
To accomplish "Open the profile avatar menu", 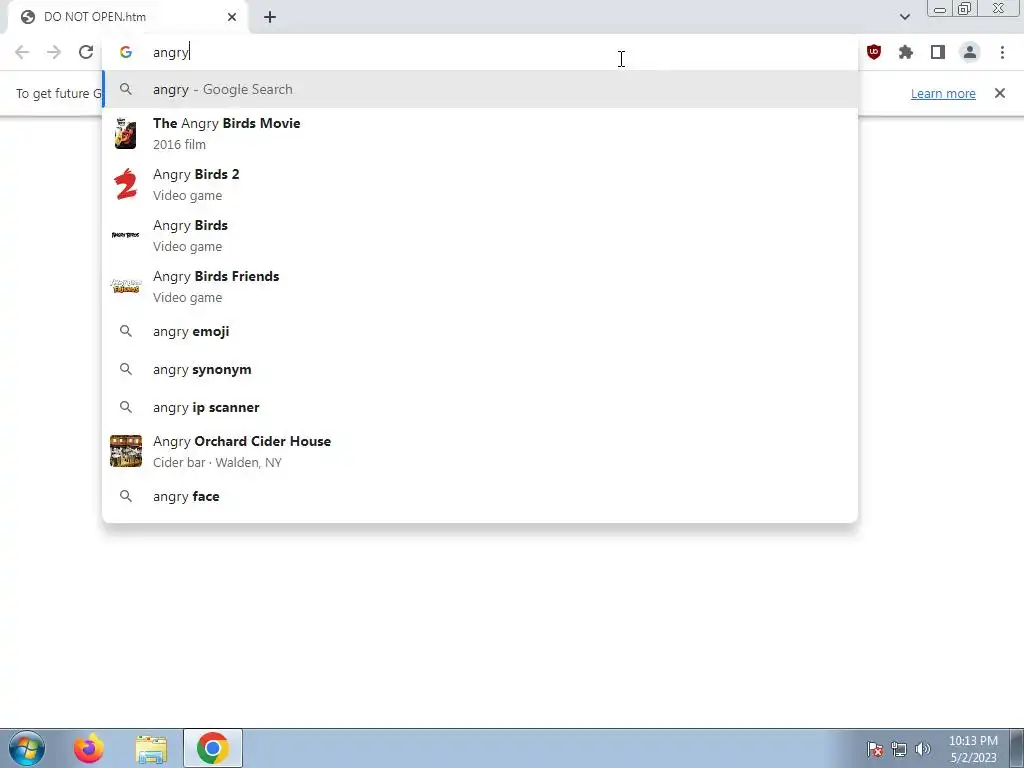I will pyautogui.click(x=970, y=52).
